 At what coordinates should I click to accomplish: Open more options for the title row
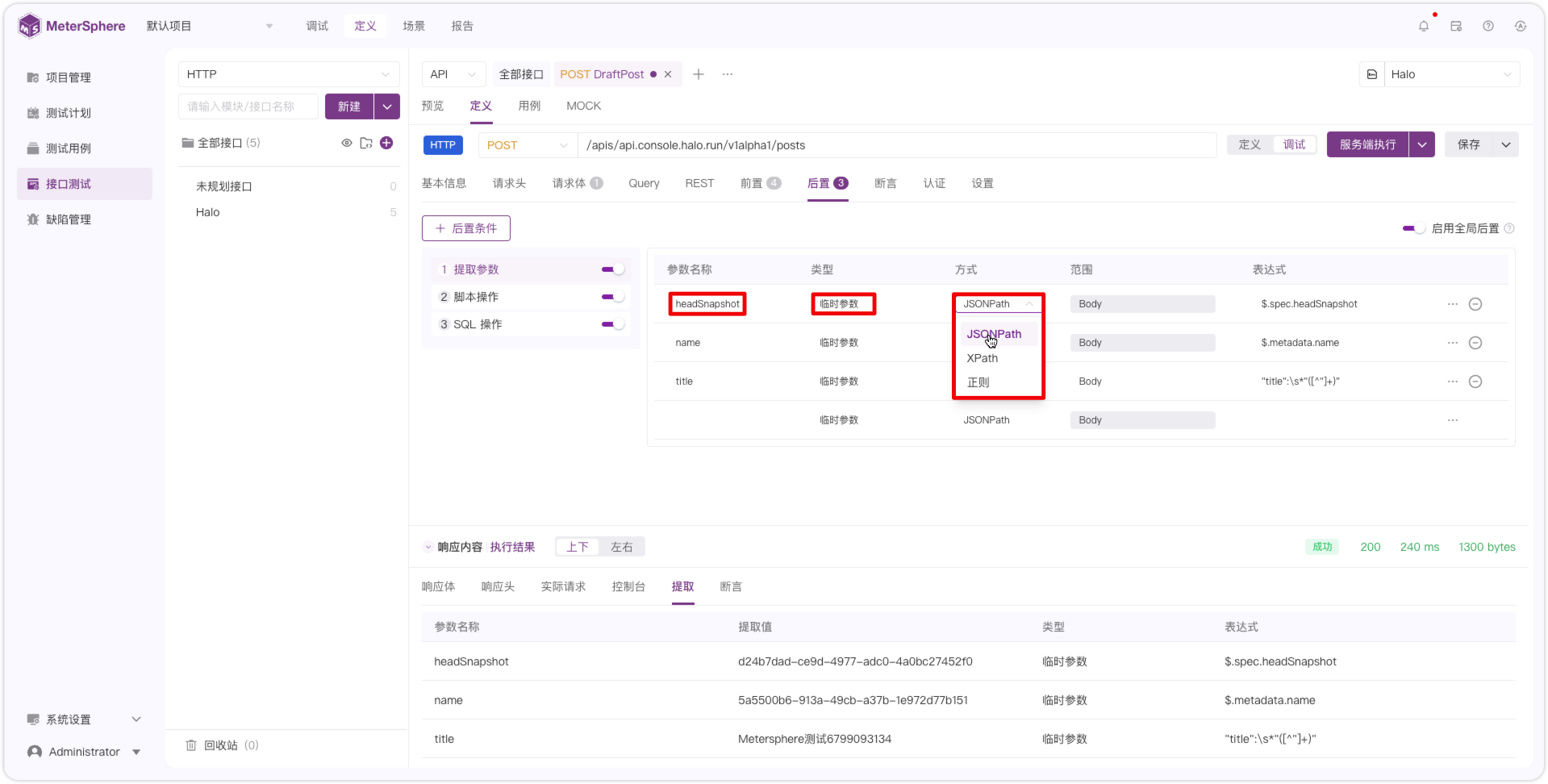click(x=1453, y=382)
